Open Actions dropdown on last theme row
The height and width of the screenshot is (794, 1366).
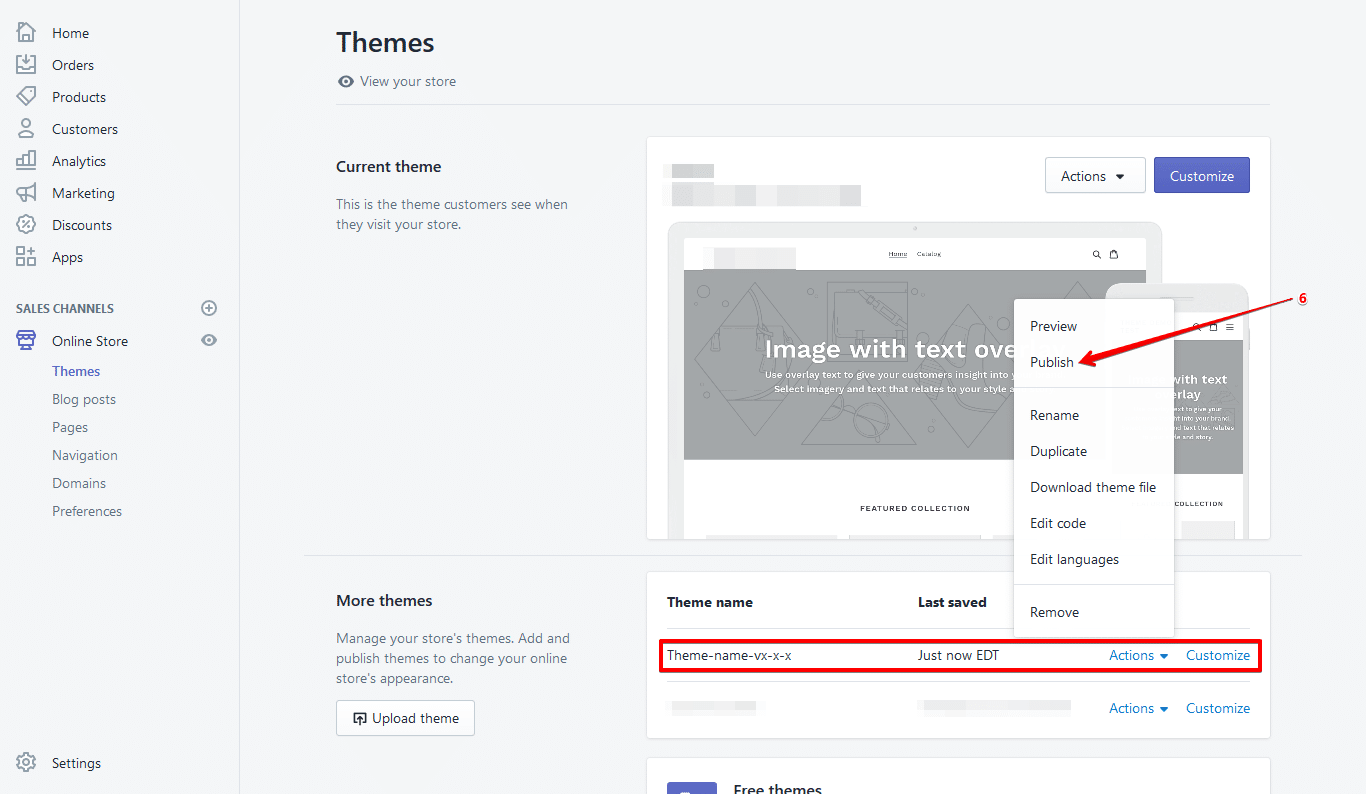pyautogui.click(x=1138, y=709)
